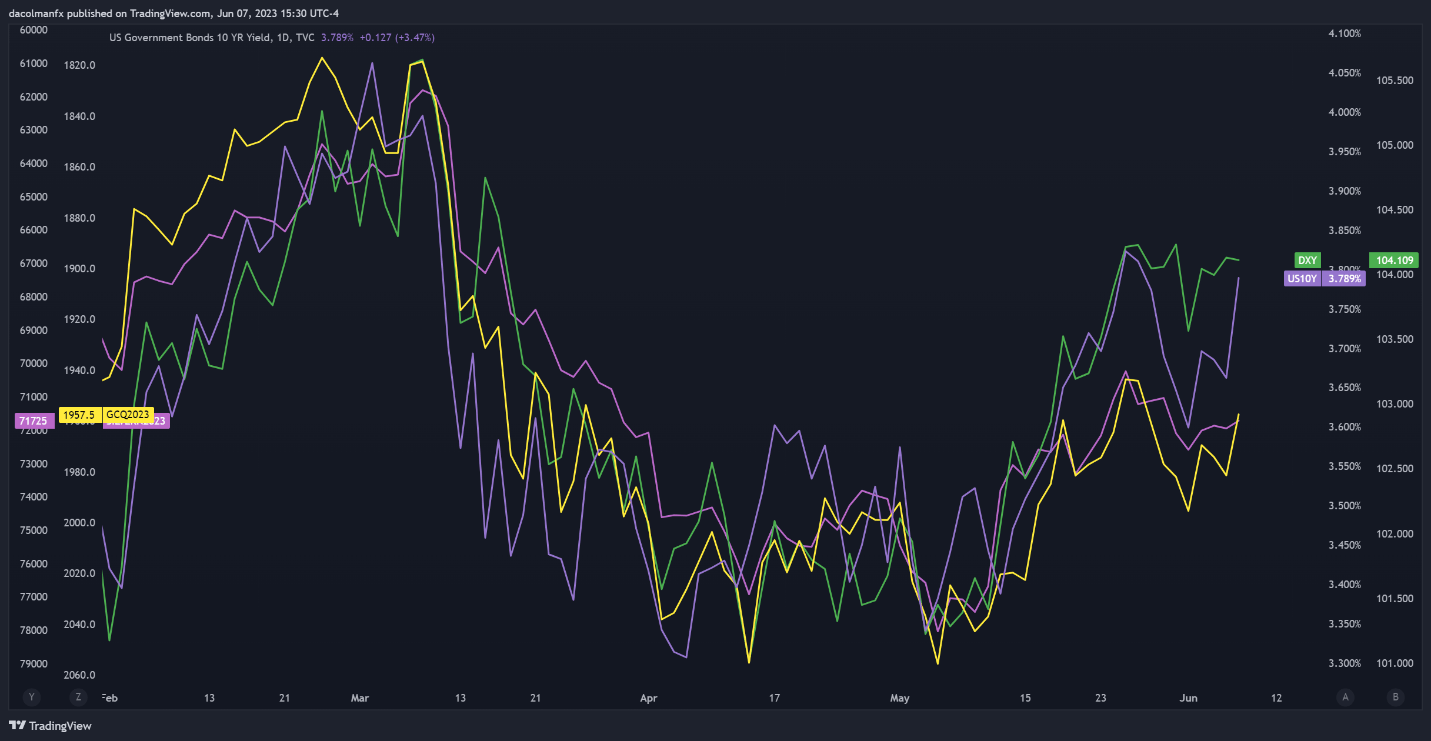Click the 101.000 tick on DXY axis
Viewport: 1431px width, 741px height.
point(1395,663)
